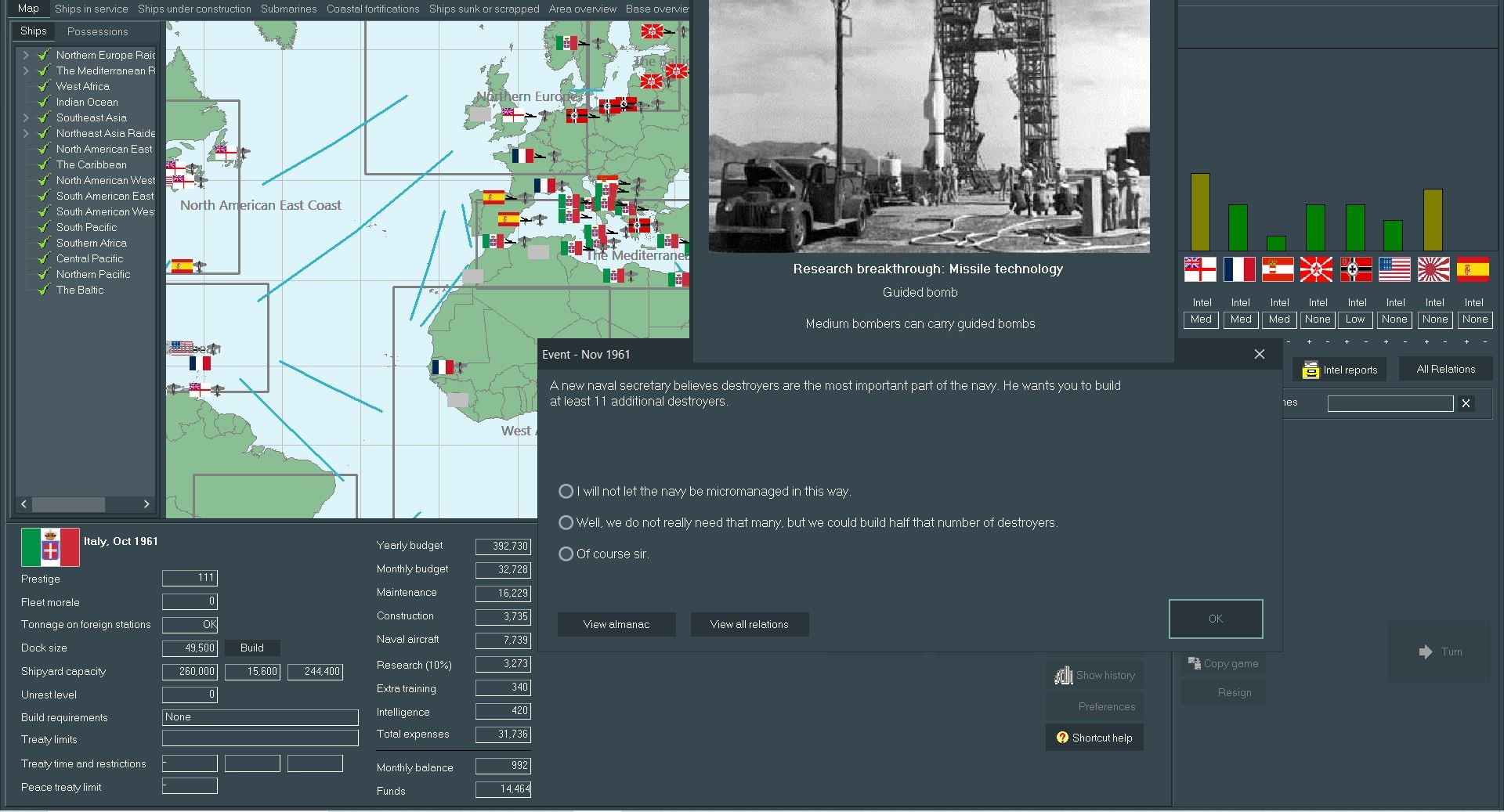Click the left arrow of area list scrollbar
1504x812 pixels.
point(23,503)
